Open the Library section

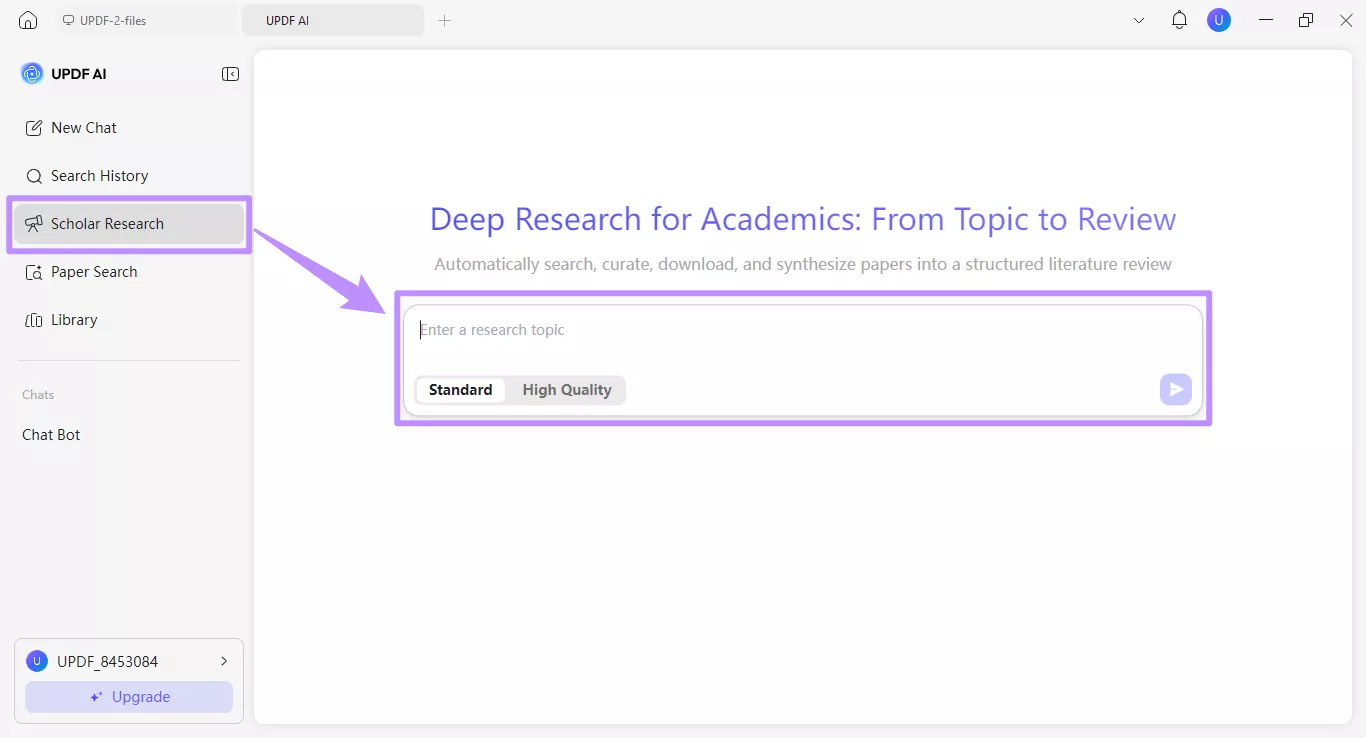tap(129, 320)
